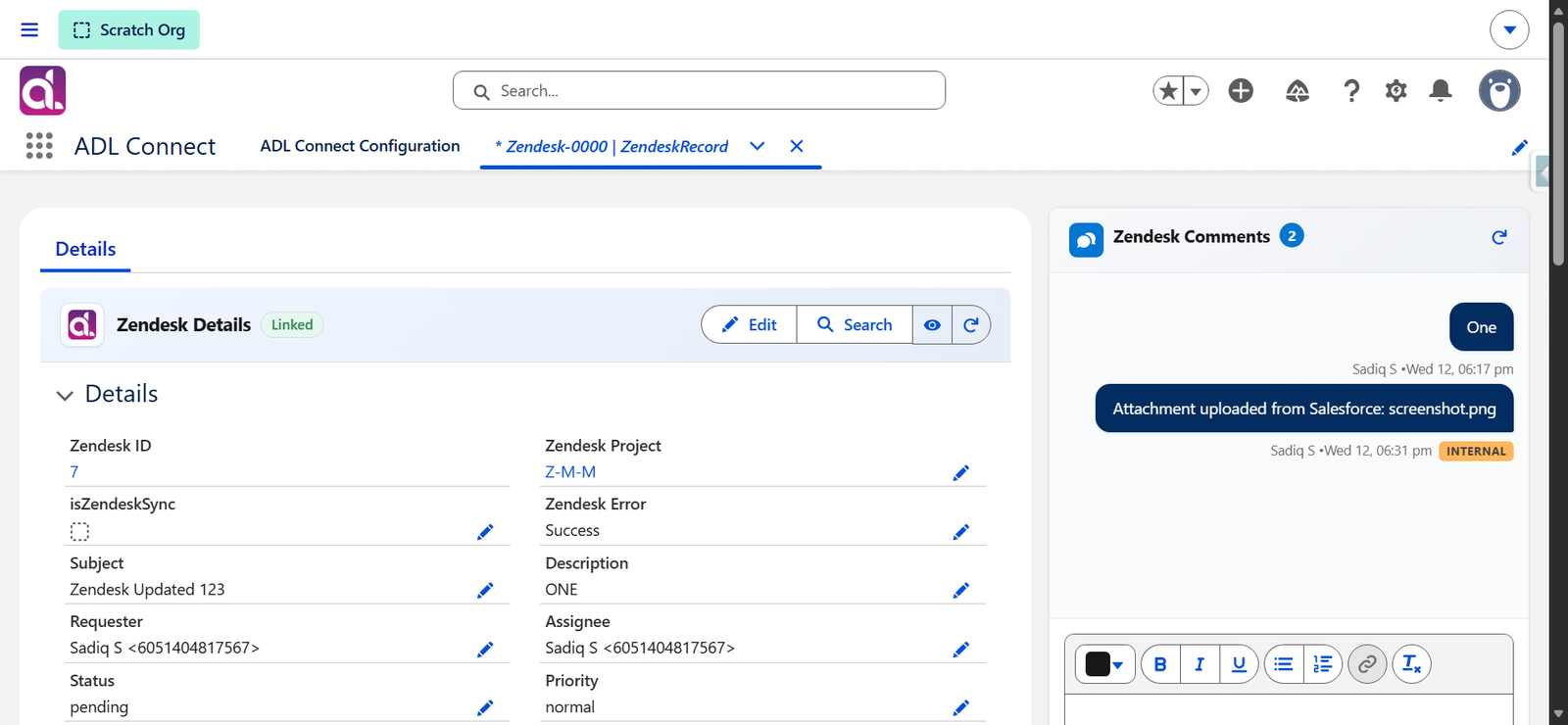1568x725 pixels.
Task: Click the 'pending' status value
Action: point(99,706)
